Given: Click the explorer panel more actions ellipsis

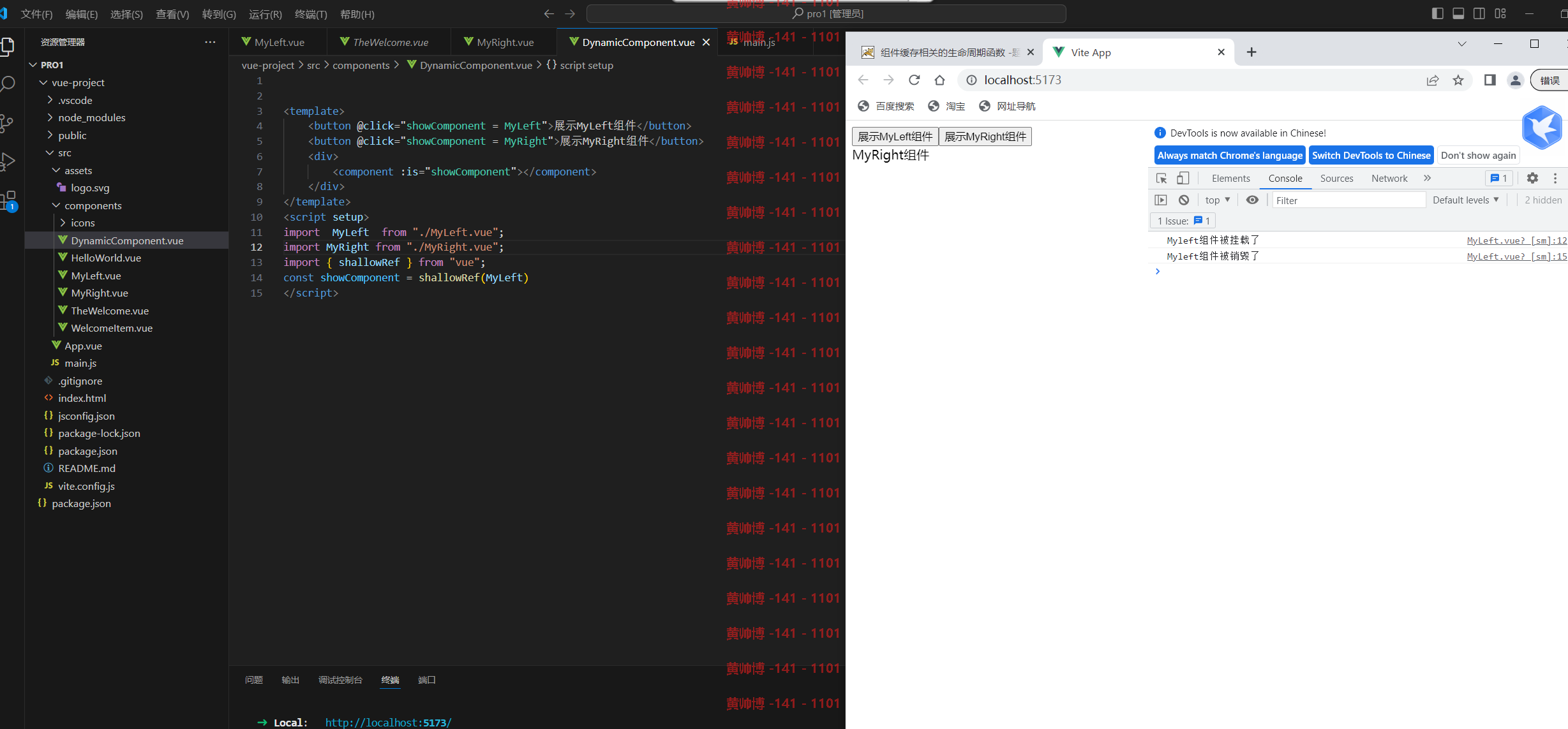Looking at the screenshot, I should (210, 42).
